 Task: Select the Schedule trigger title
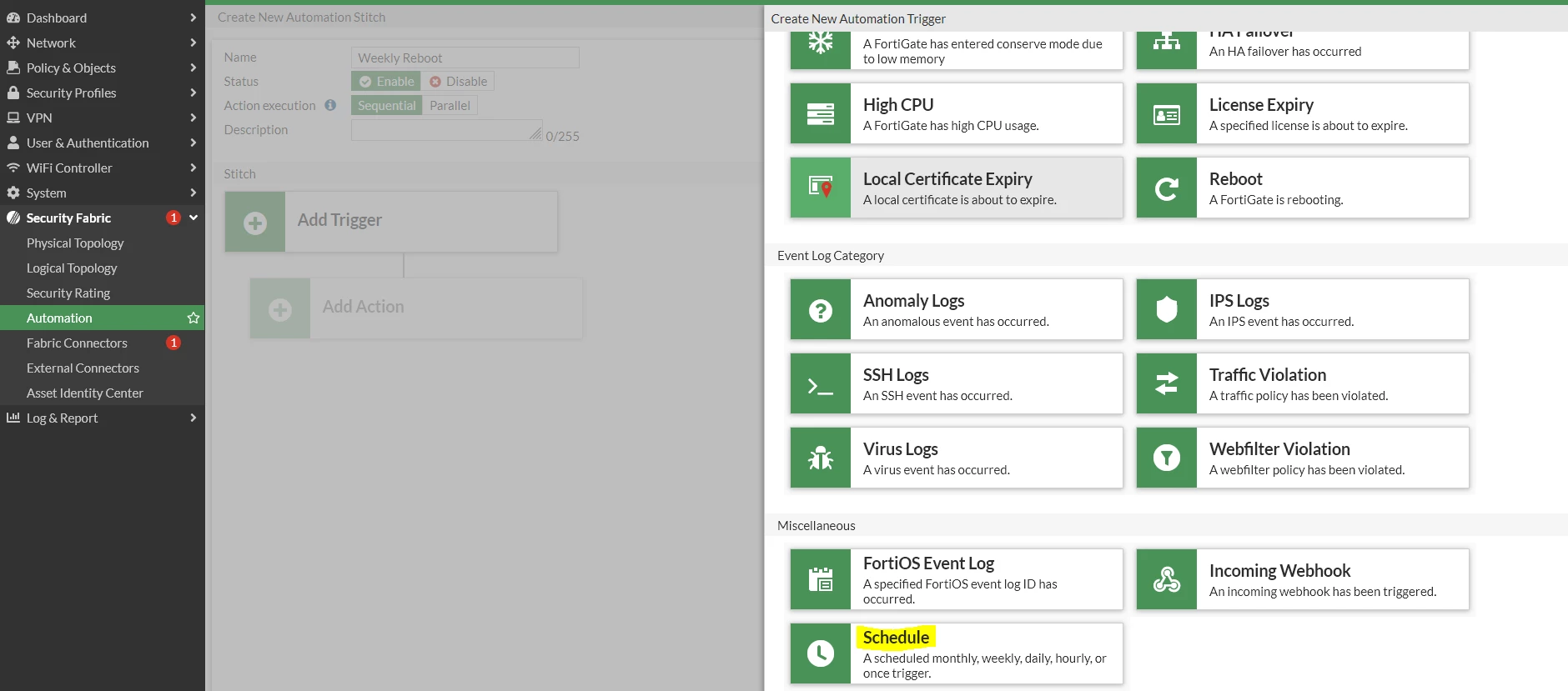click(x=896, y=637)
